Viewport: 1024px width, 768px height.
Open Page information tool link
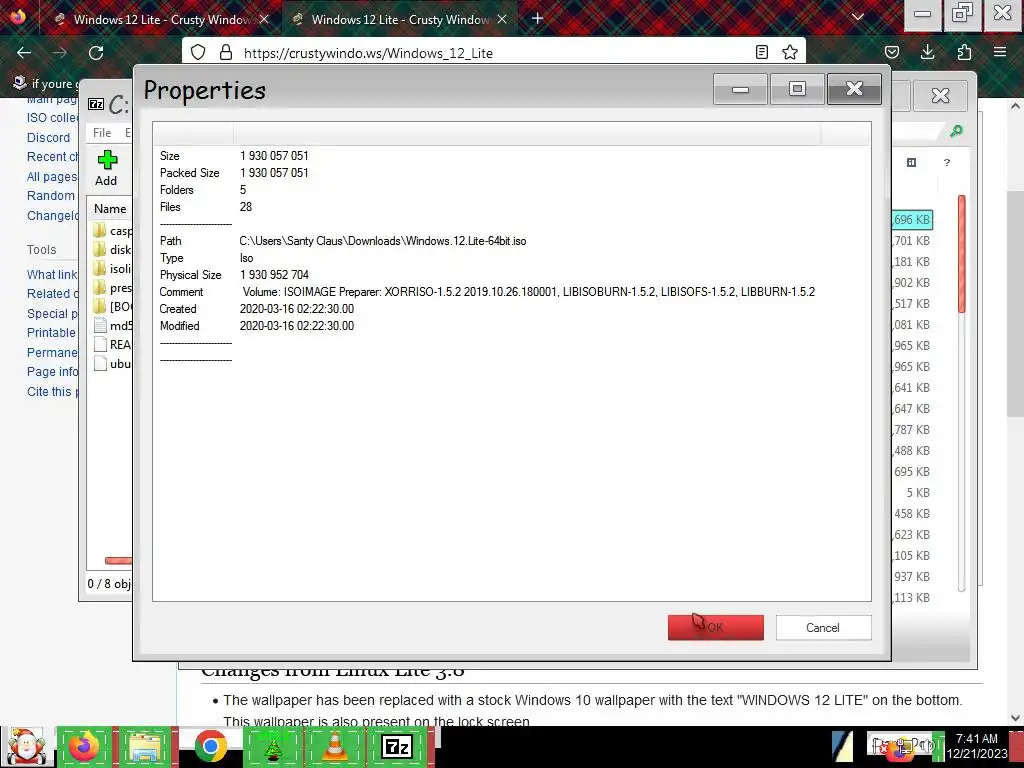pyautogui.click(x=52, y=372)
